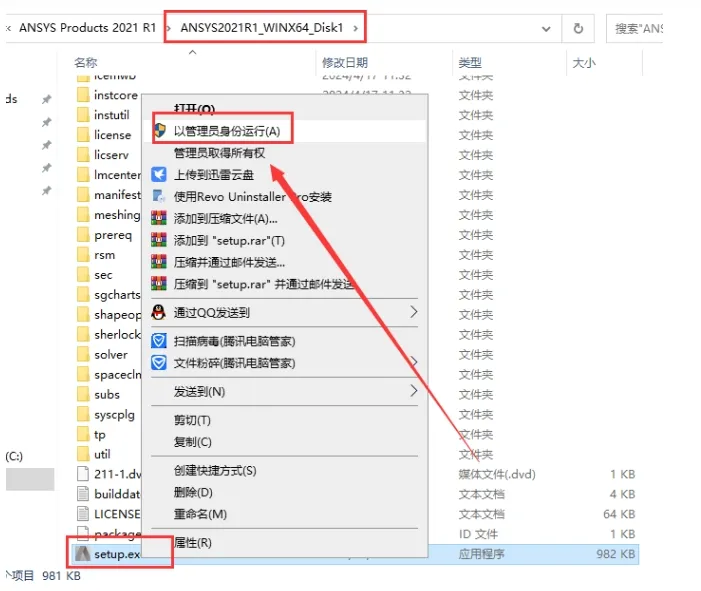Select the syscplg folder name

click(114, 415)
